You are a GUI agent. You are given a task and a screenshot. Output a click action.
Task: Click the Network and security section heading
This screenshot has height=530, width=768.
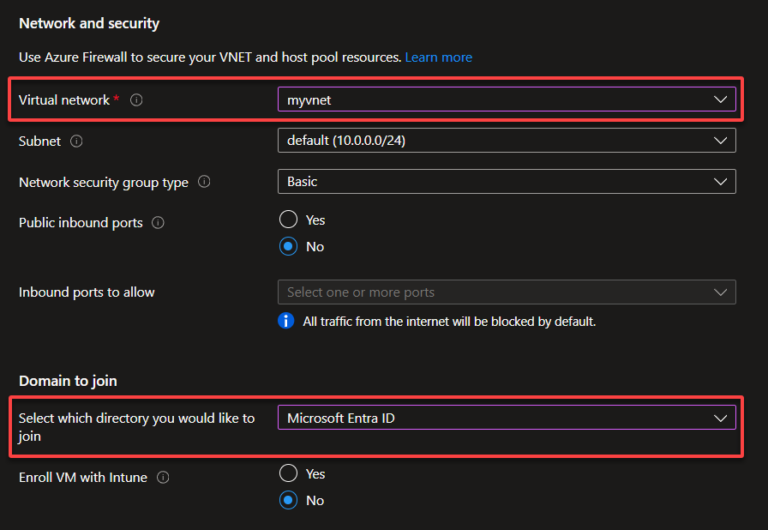pyautogui.click(x=89, y=23)
